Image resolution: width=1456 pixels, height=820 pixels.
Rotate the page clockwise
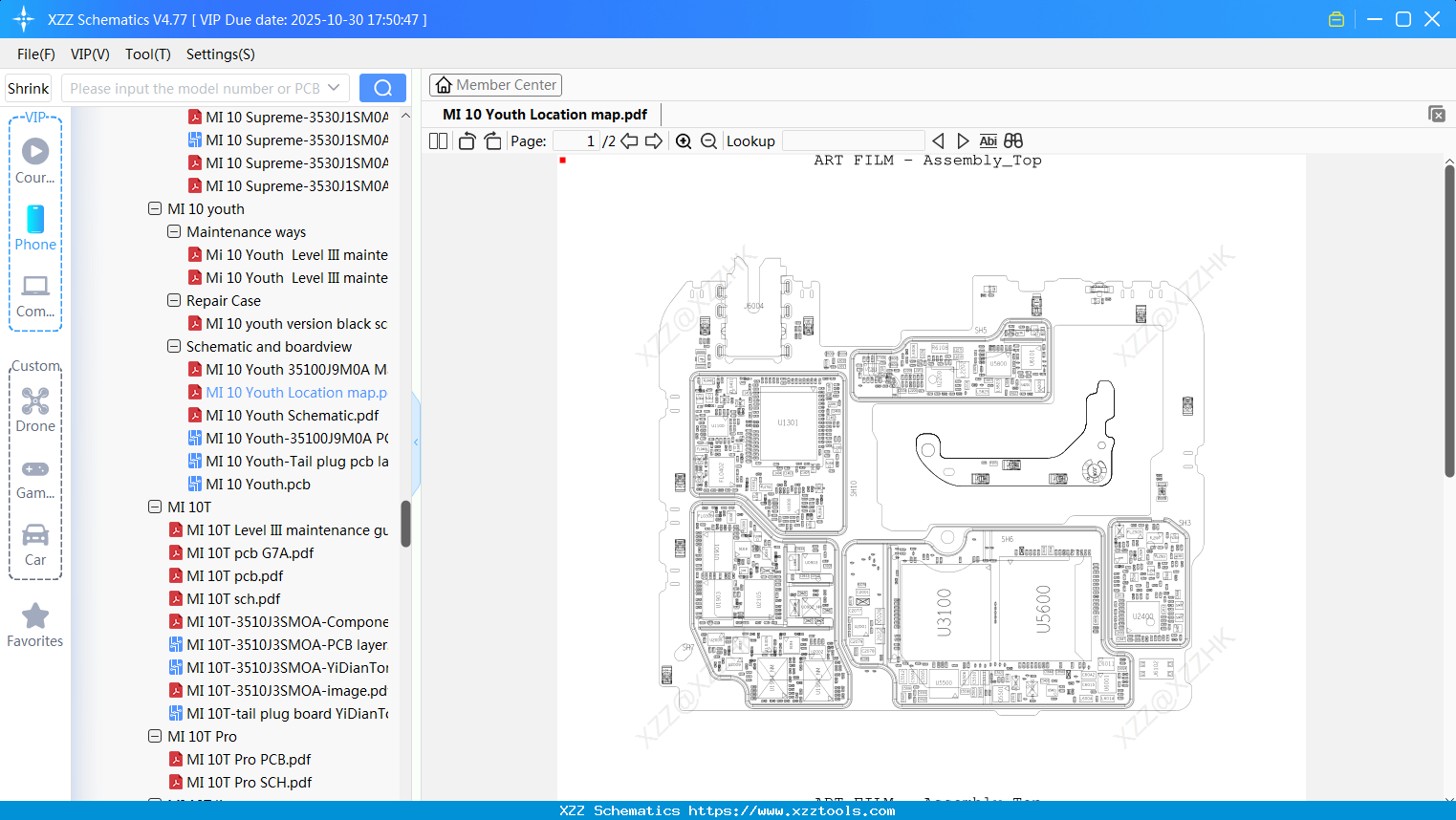tap(491, 140)
